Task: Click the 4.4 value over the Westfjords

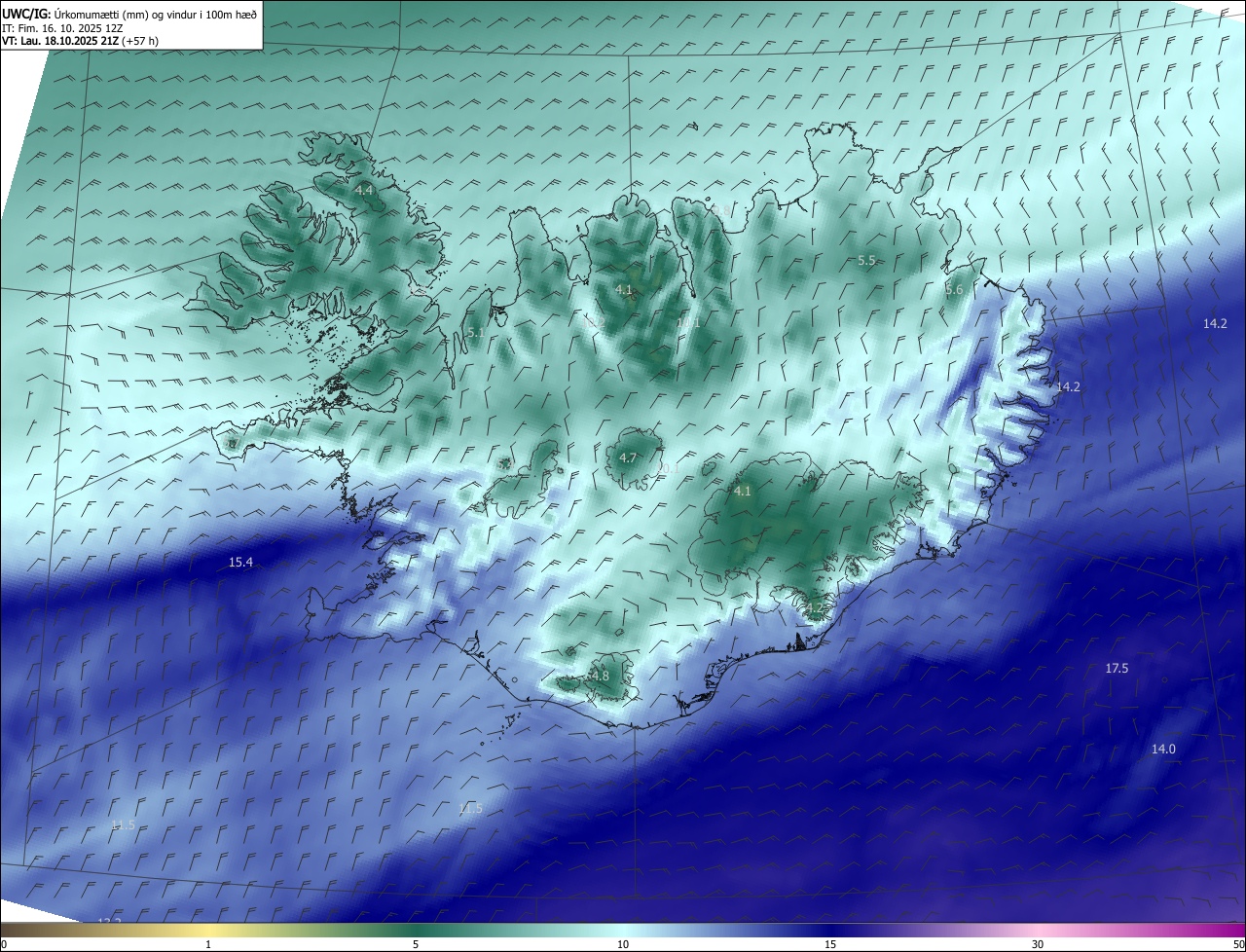Action: (364, 190)
